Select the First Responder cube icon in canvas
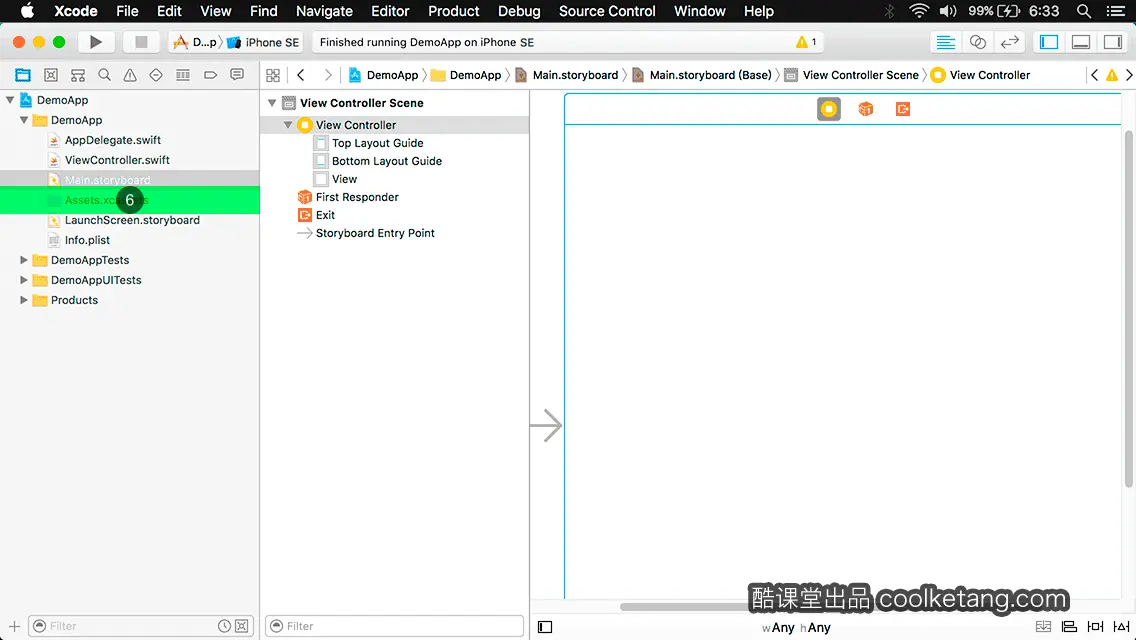 (x=866, y=109)
